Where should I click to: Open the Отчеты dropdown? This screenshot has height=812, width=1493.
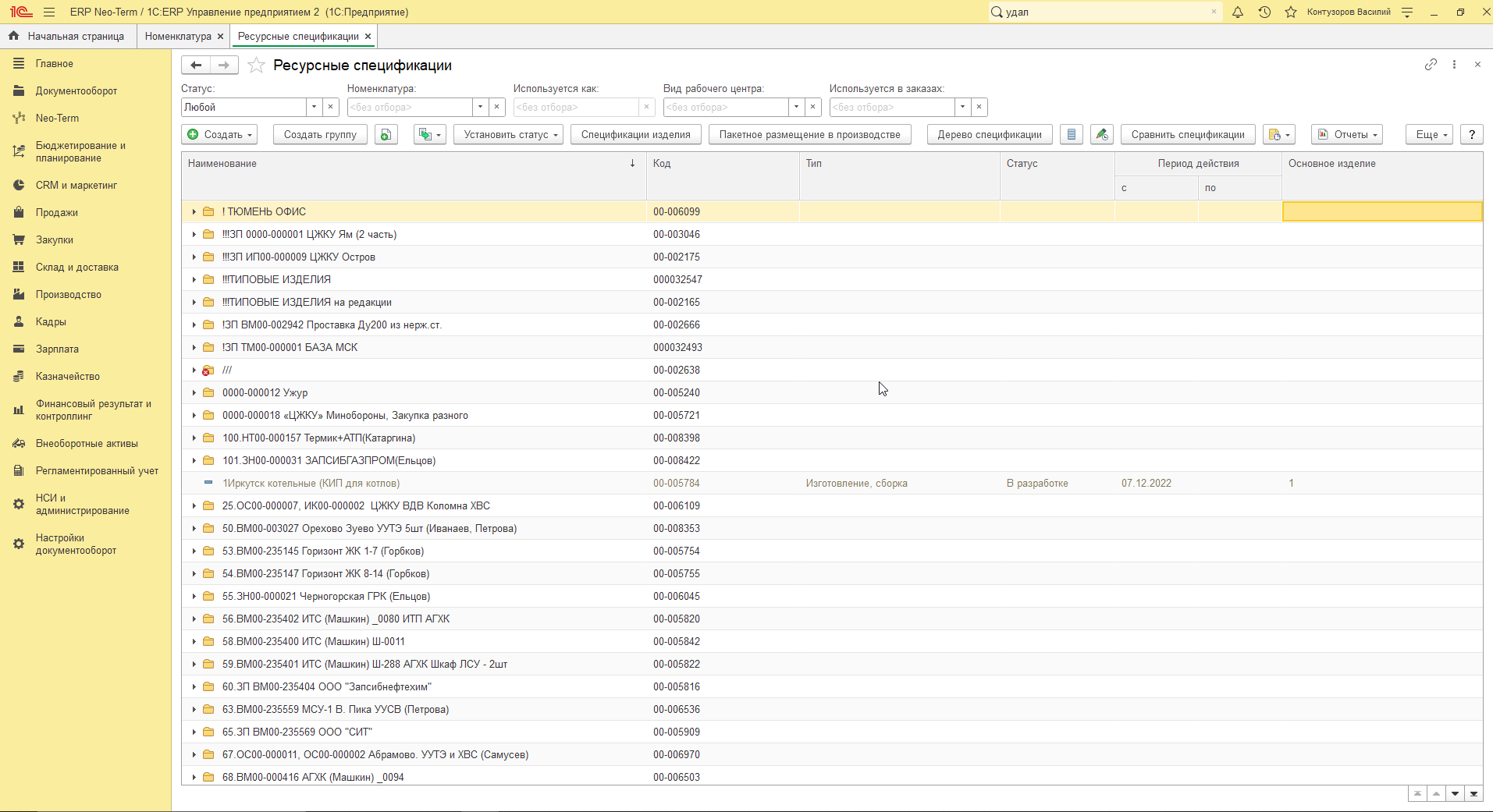(x=1347, y=135)
